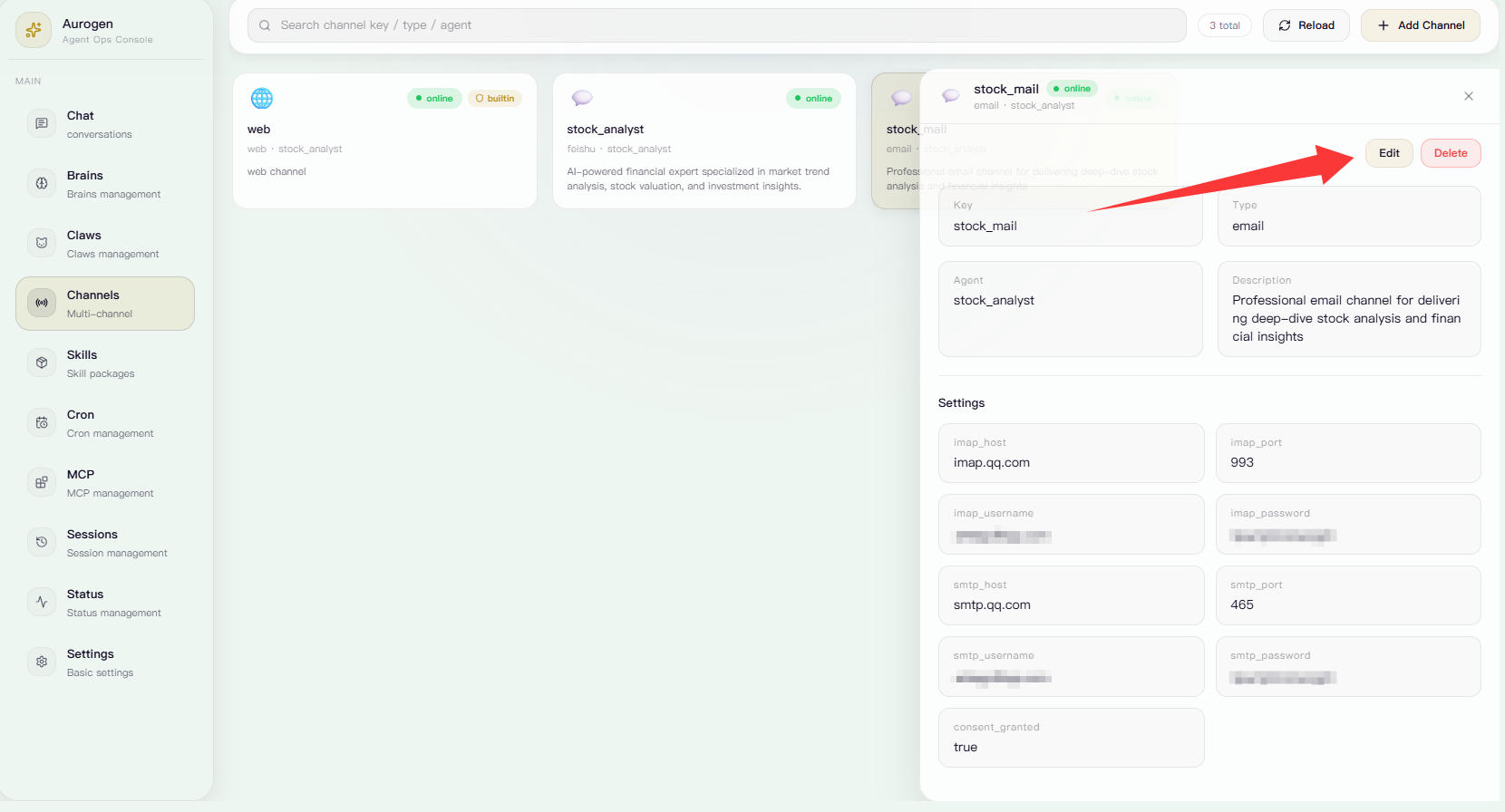The width and height of the screenshot is (1505, 812).
Task: Click the search magnifier icon
Action: 265,25
